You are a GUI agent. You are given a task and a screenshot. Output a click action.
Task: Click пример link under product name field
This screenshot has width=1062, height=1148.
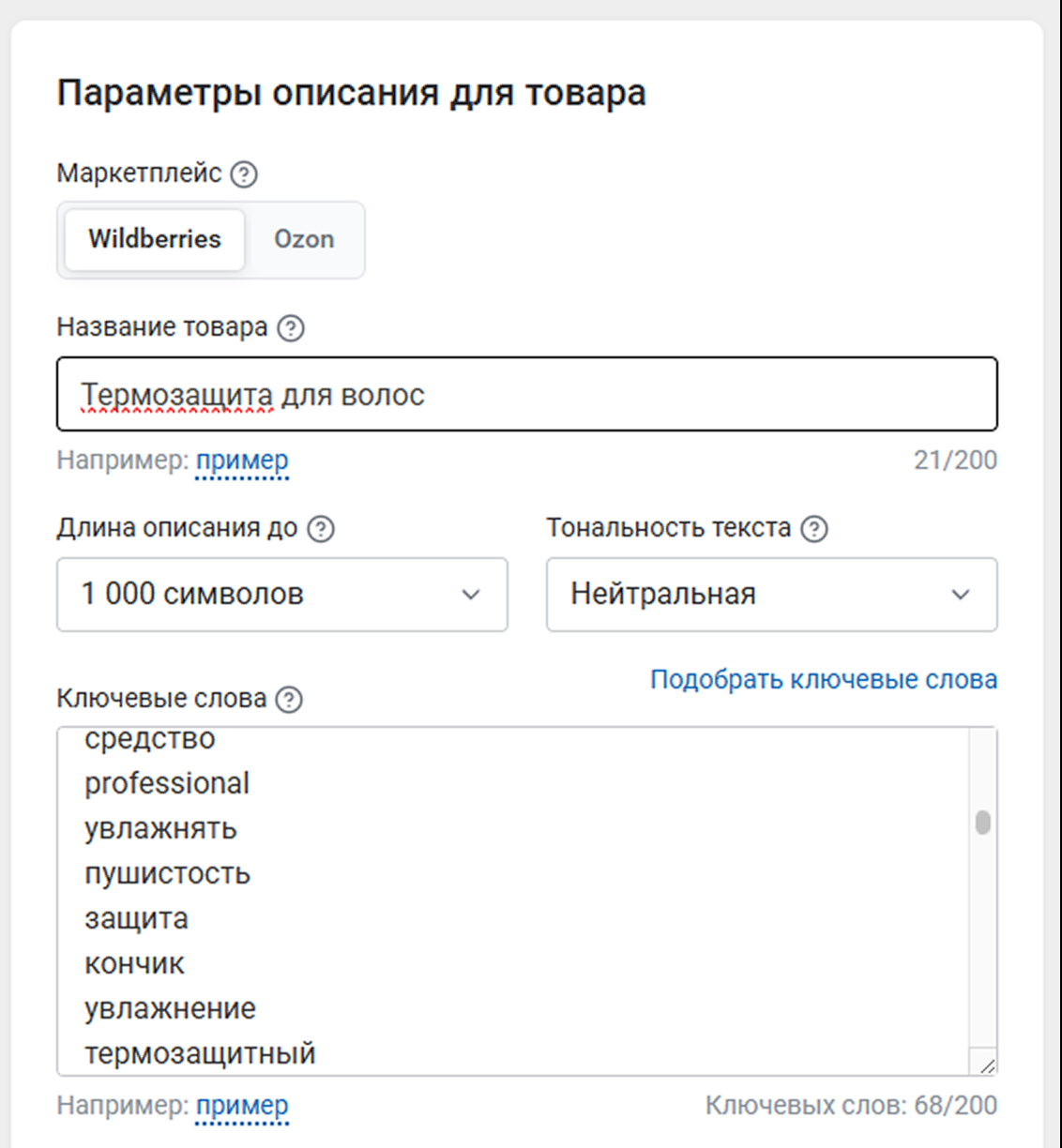tap(242, 461)
